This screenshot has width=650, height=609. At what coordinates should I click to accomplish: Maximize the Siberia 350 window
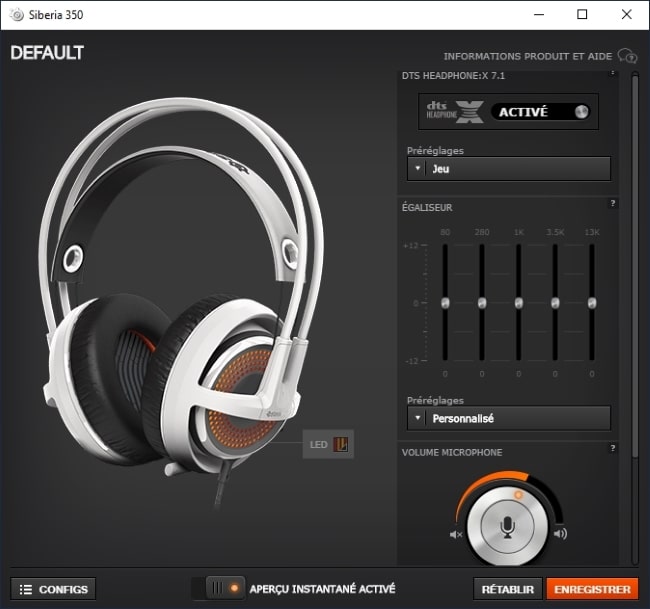pyautogui.click(x=582, y=15)
